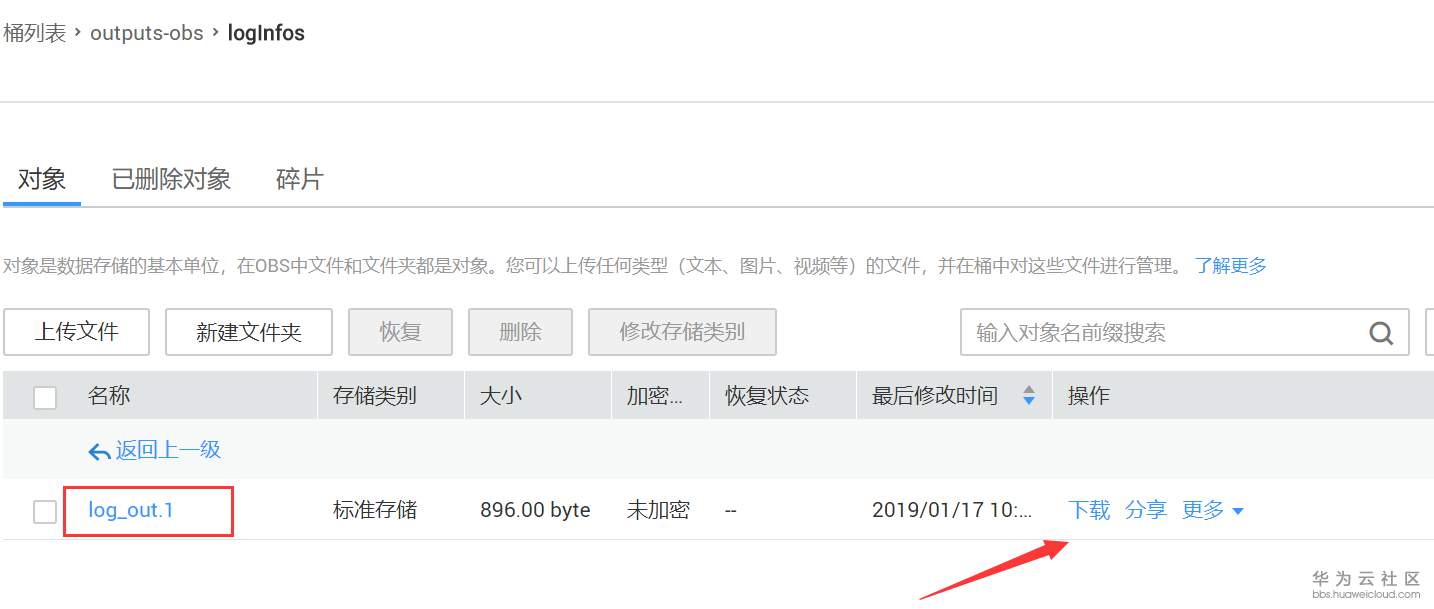
Task: Open the 碎片 tab
Action: (299, 179)
